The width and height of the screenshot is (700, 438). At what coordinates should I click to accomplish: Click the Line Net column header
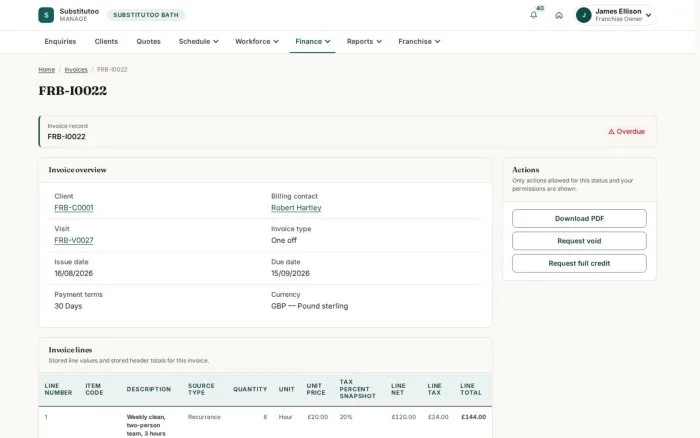coord(398,389)
